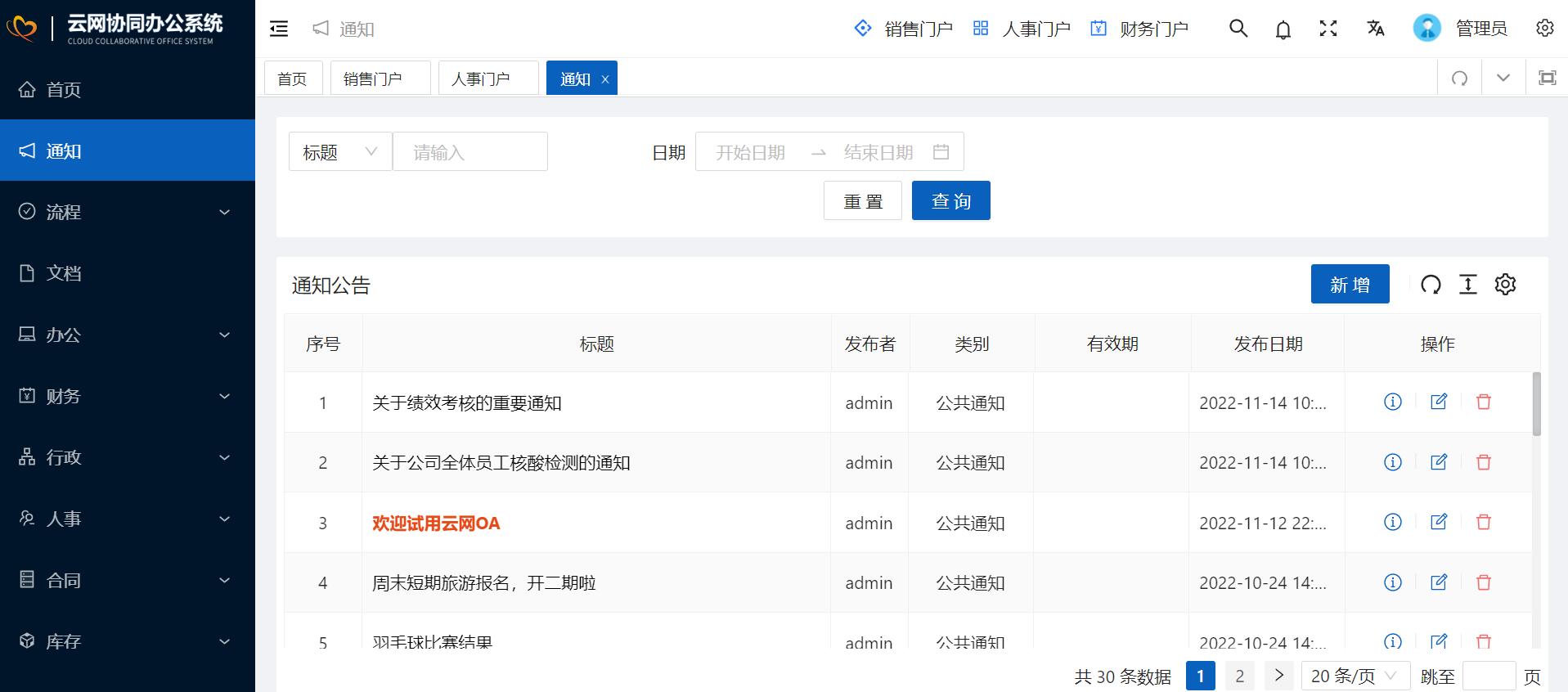Expand the 办公 sidebar menu
Image resolution: width=1568 pixels, height=692 pixels.
point(128,335)
